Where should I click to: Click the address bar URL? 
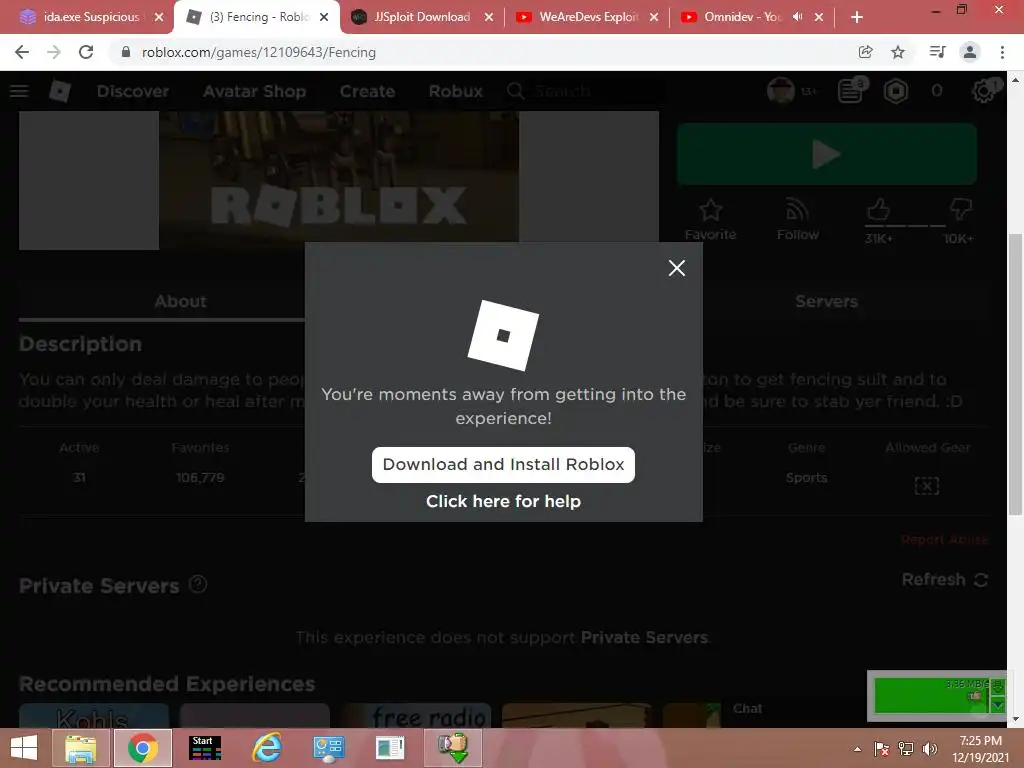(259, 52)
